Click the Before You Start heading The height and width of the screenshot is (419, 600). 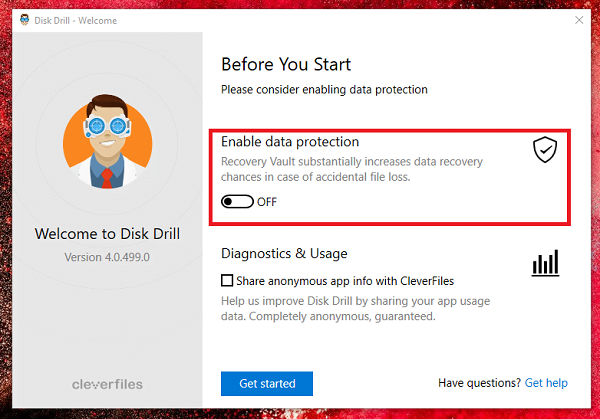[286, 64]
